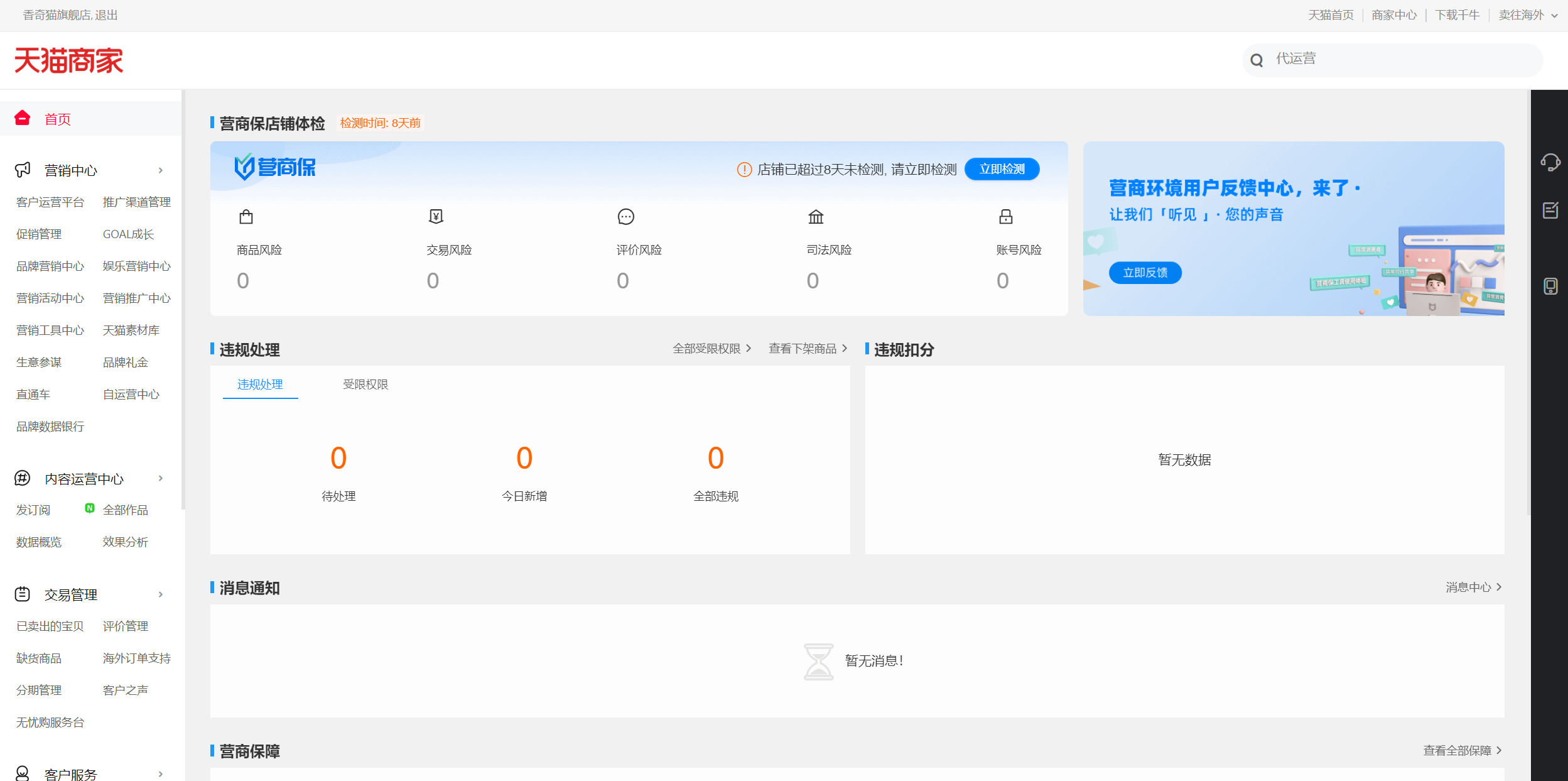Focus the 代运营 search field

[1392, 60]
